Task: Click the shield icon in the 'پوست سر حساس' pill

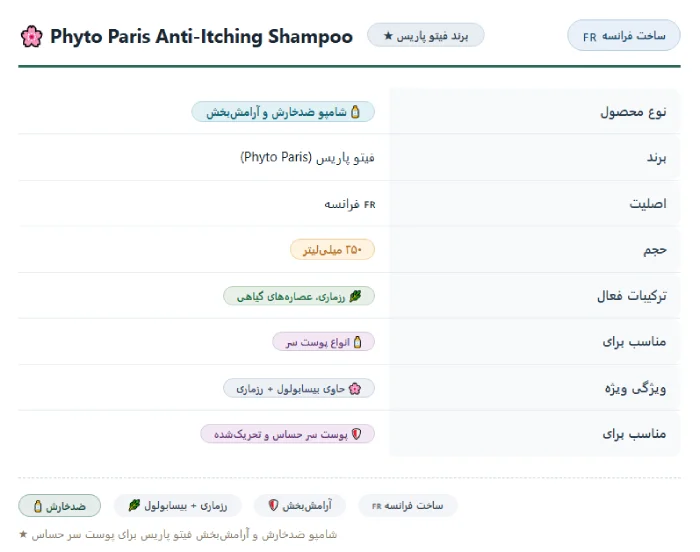Action: 356,434
